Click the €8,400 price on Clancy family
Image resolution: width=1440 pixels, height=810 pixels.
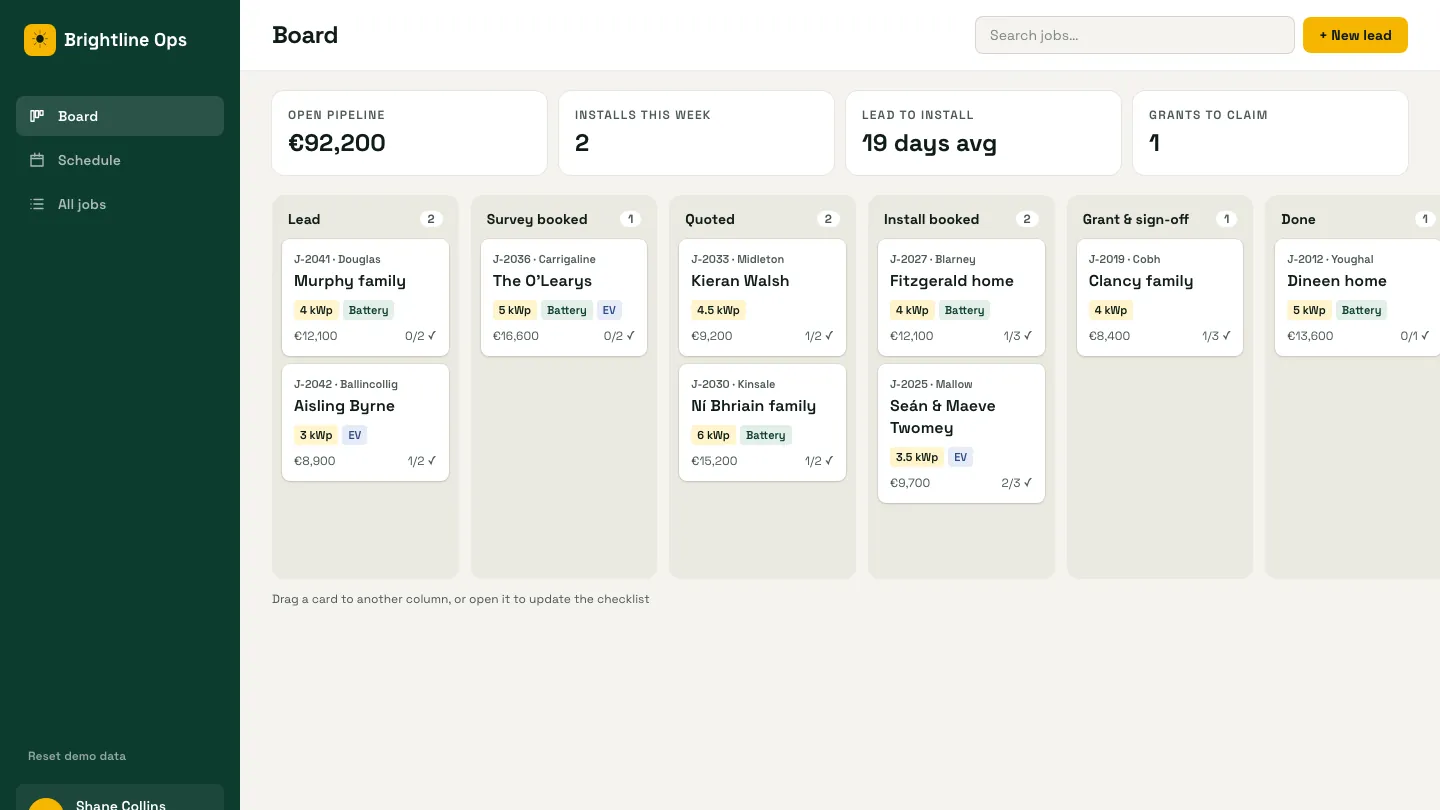click(1110, 336)
